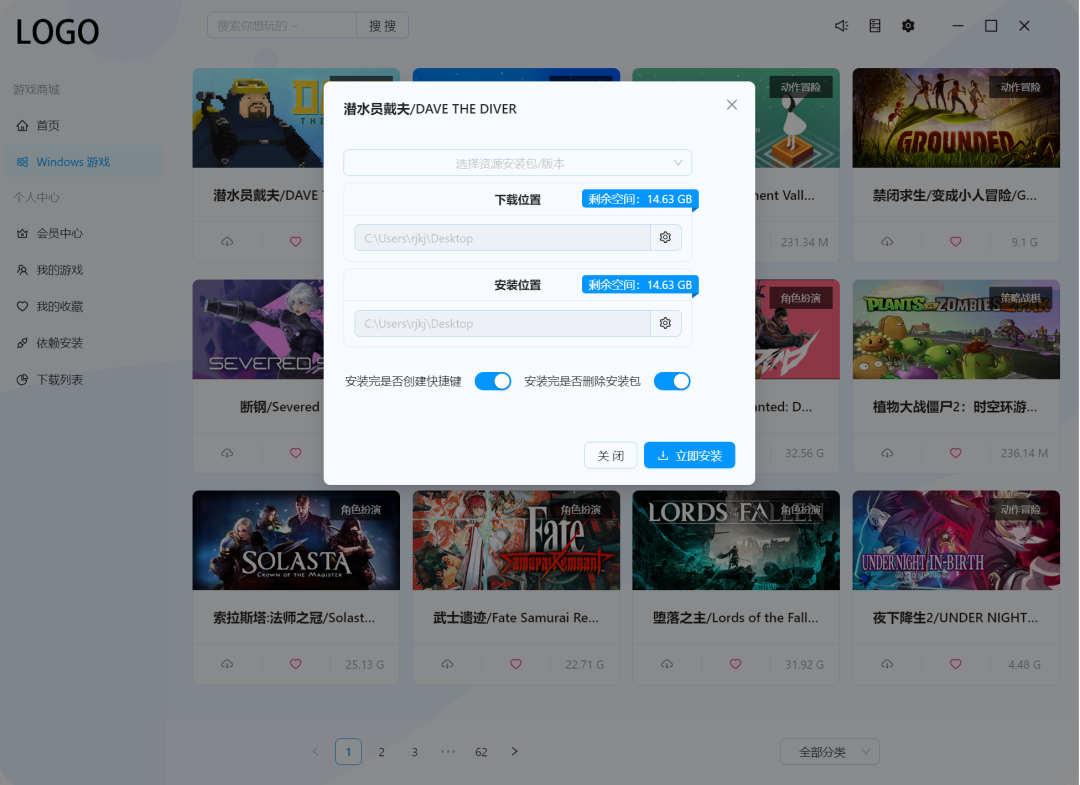
Task: Toggle delete package after install switch
Action: click(x=672, y=381)
